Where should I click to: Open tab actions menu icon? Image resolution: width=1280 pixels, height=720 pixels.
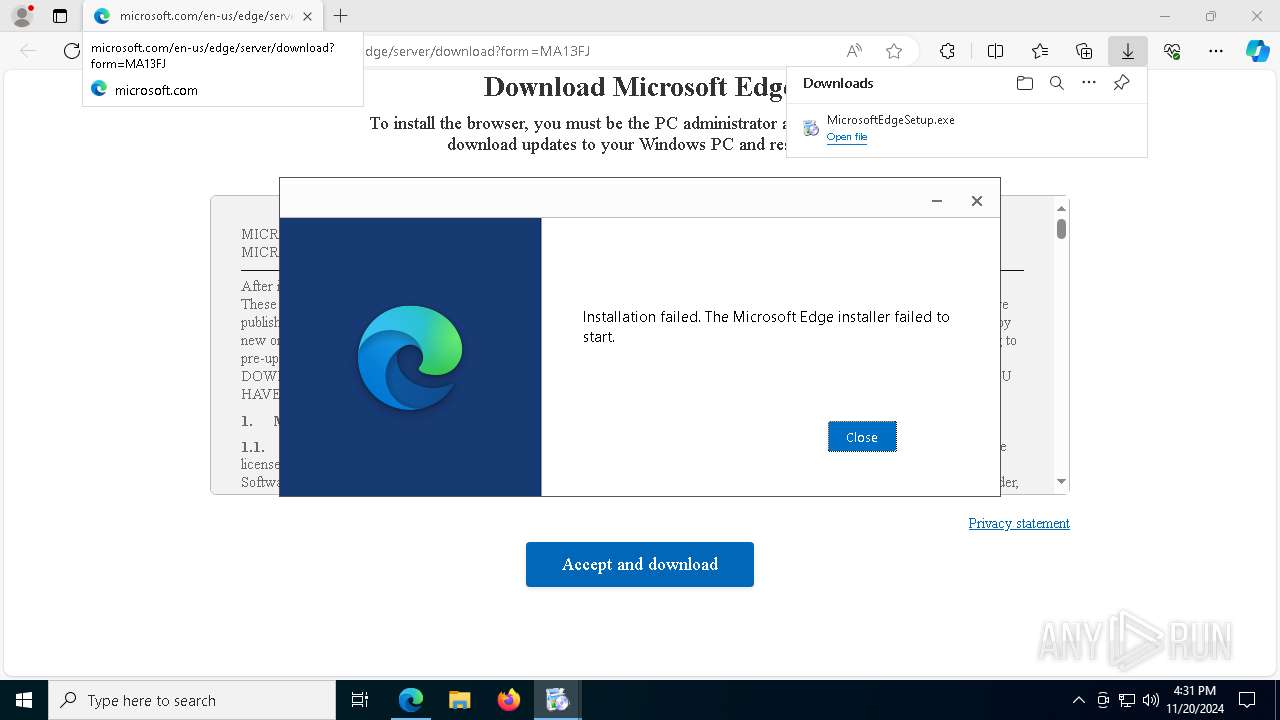[x=60, y=16]
